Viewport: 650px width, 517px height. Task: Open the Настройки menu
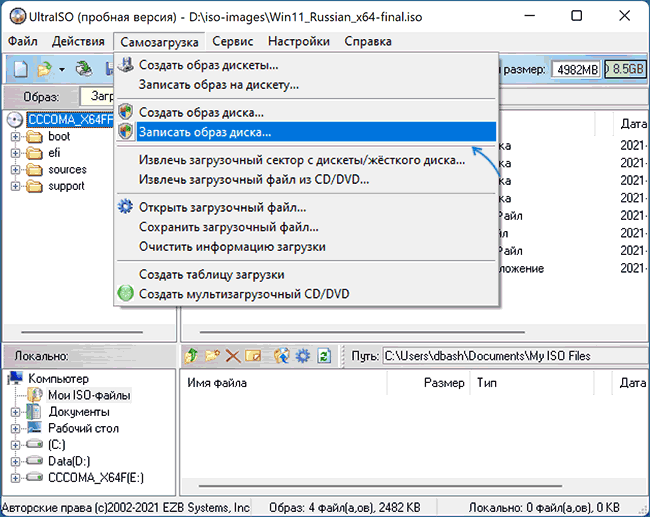[x=298, y=41]
